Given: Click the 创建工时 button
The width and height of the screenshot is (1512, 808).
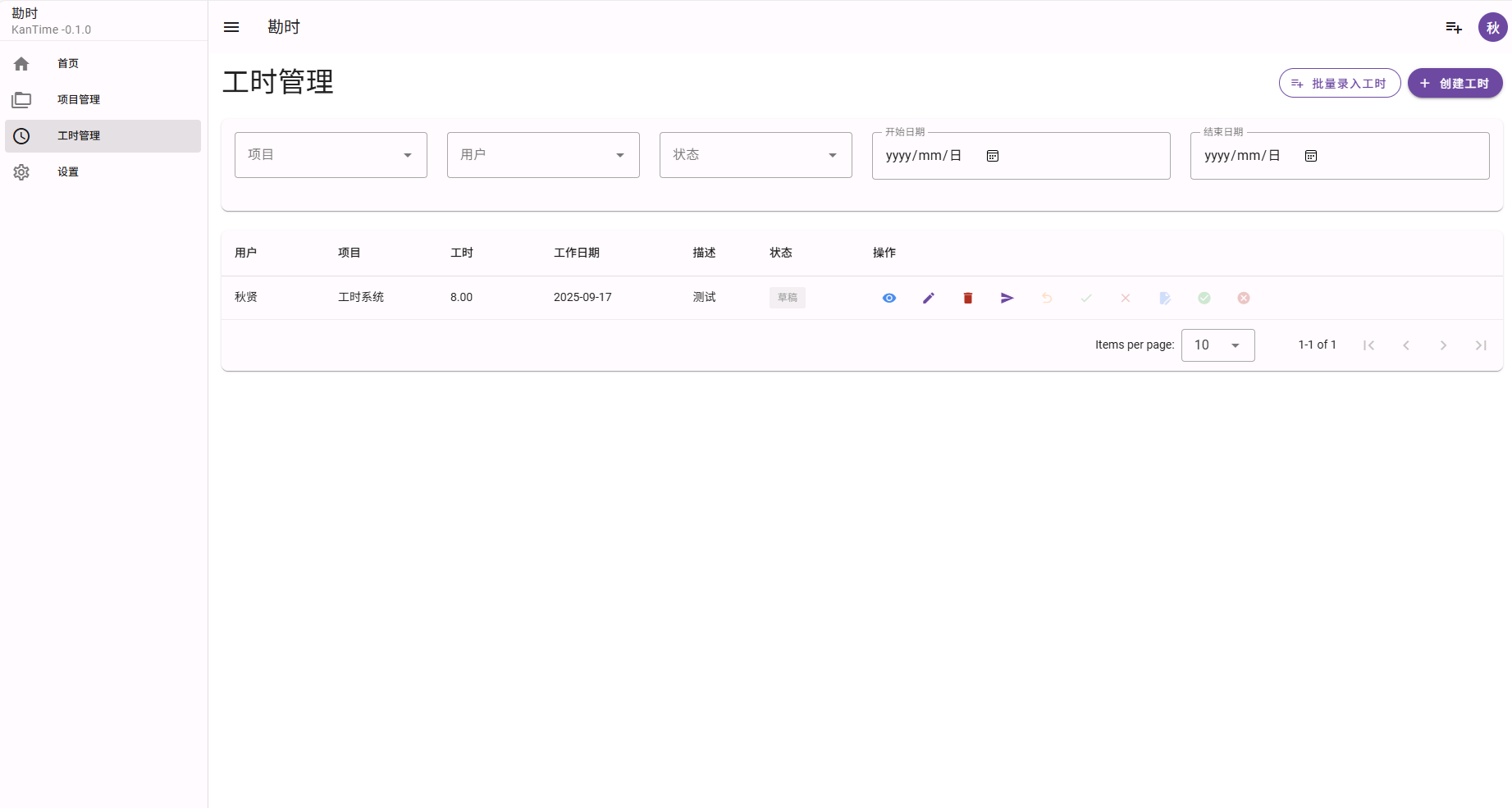Looking at the screenshot, I should pyautogui.click(x=1455, y=84).
